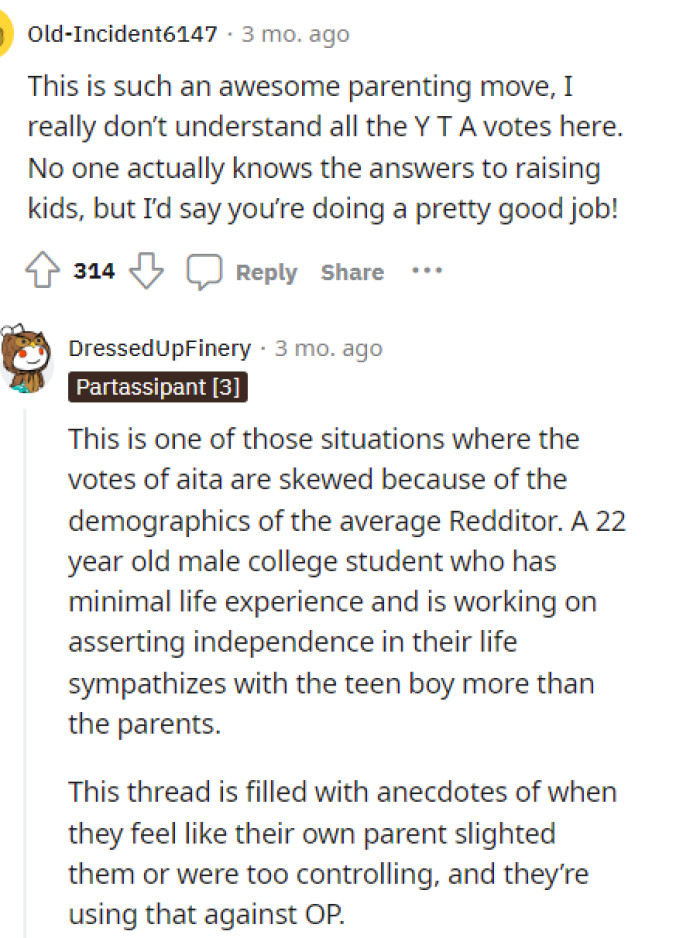Click the speech bubble reply icon
The width and height of the screenshot is (700, 938).
point(206,270)
